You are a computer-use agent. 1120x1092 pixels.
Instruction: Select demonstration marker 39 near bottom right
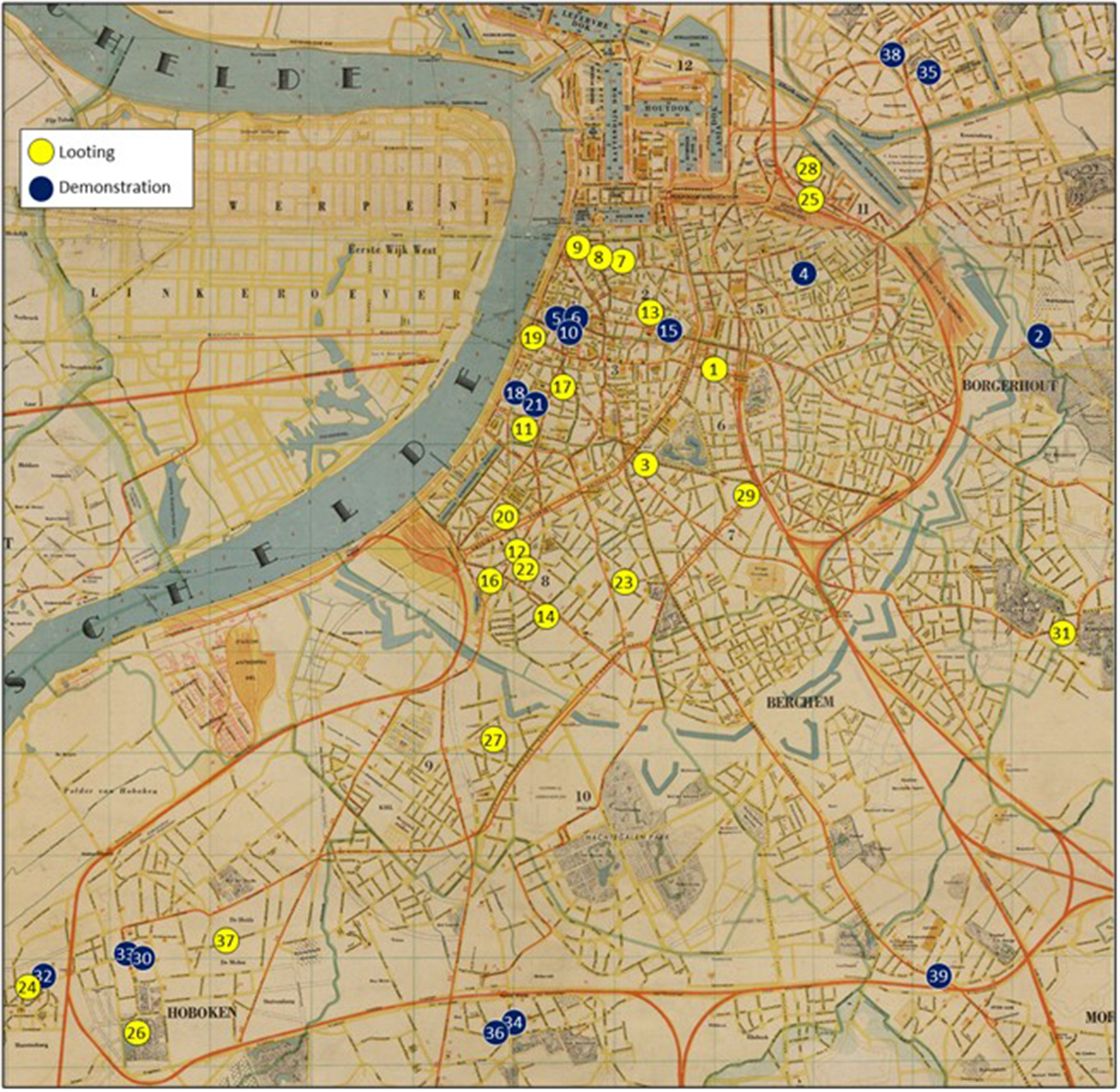[x=939, y=976]
